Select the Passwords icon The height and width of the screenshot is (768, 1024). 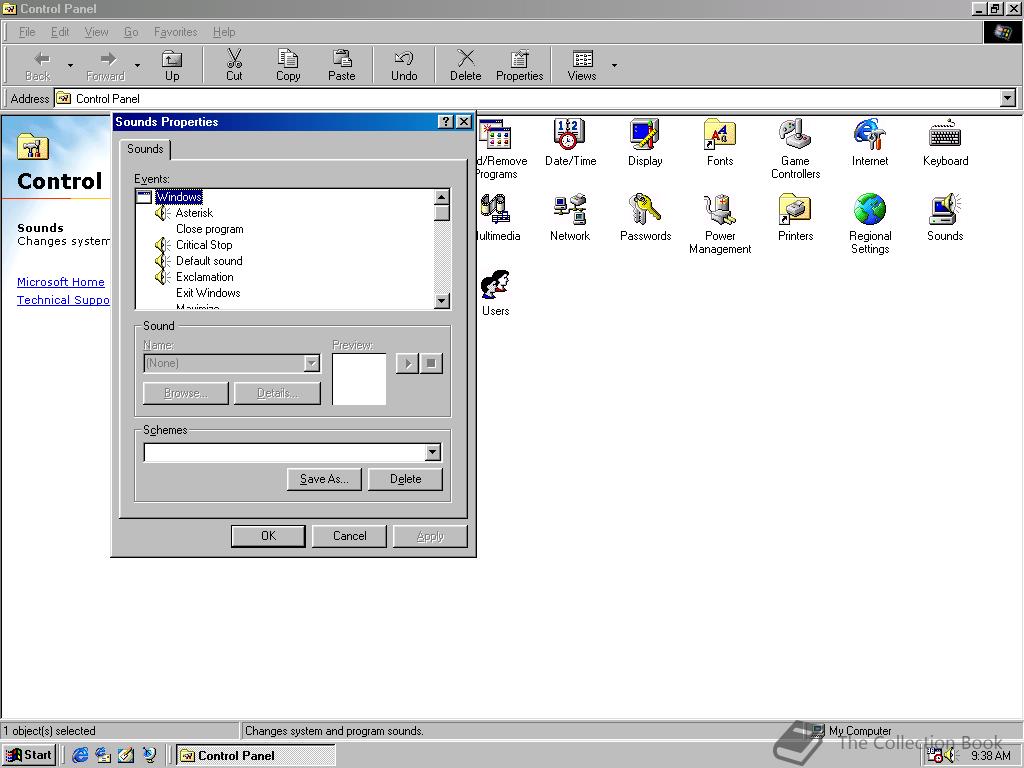pyautogui.click(x=645, y=210)
